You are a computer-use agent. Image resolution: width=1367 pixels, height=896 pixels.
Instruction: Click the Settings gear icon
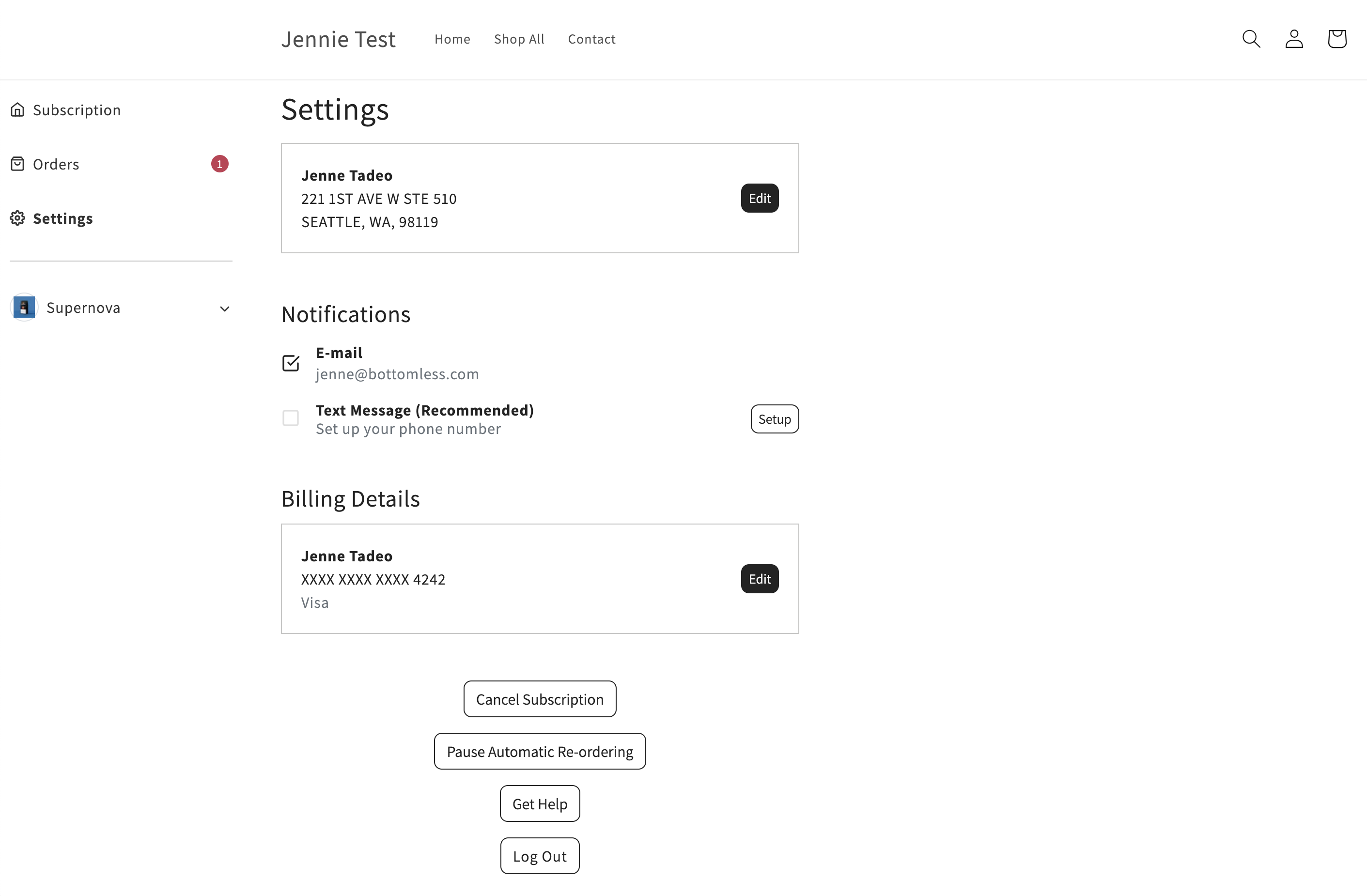pos(18,218)
